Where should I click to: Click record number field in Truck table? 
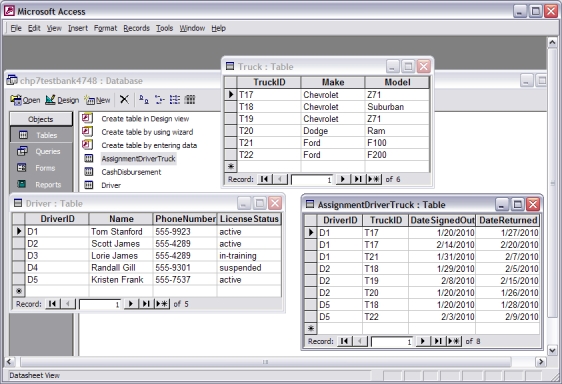pos(312,180)
